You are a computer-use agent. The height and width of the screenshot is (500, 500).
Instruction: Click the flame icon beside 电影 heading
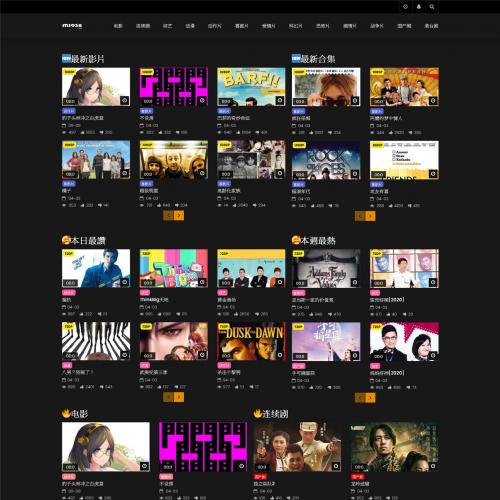click(66, 414)
